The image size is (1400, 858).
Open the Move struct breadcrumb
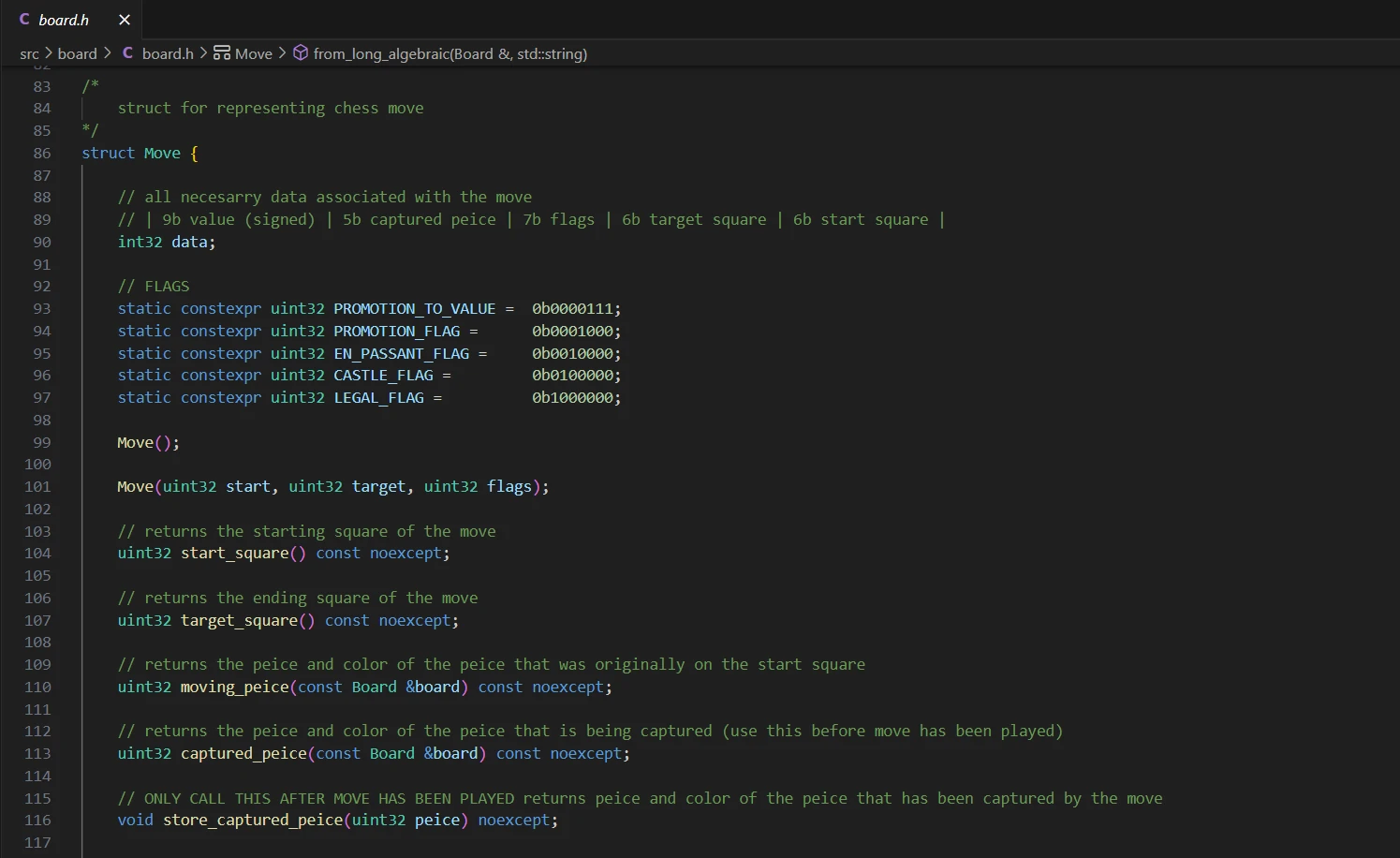[253, 54]
